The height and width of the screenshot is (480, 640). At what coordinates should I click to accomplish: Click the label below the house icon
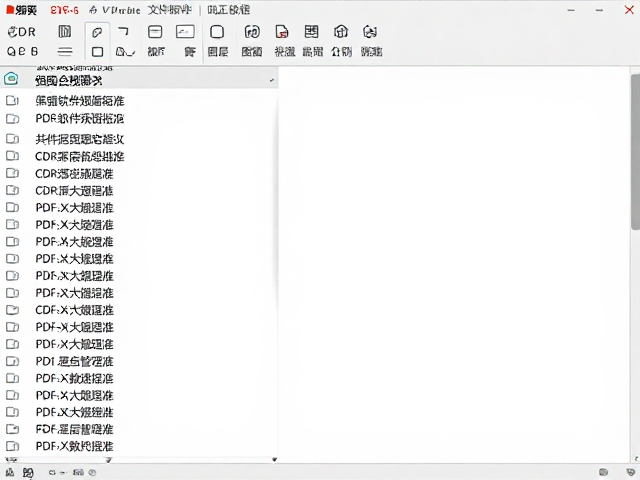coord(341,51)
